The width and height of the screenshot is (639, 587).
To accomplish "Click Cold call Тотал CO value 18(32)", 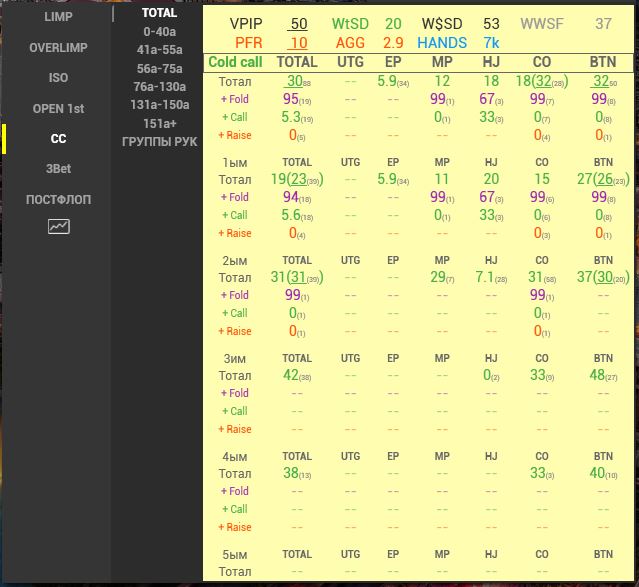I will point(542,82).
